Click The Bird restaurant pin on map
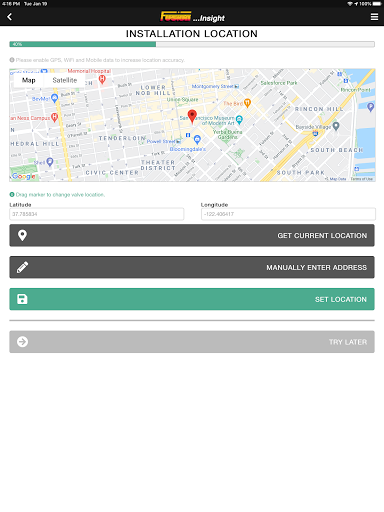This screenshot has width=384, height=512. click(247, 103)
